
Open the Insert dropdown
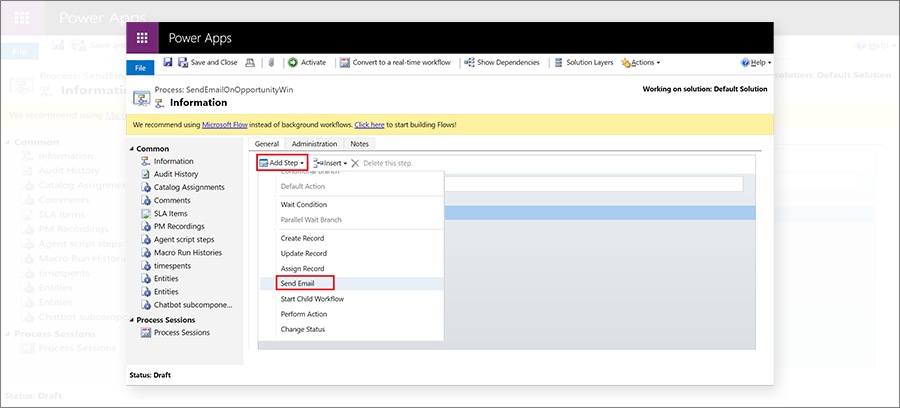pyautogui.click(x=330, y=163)
